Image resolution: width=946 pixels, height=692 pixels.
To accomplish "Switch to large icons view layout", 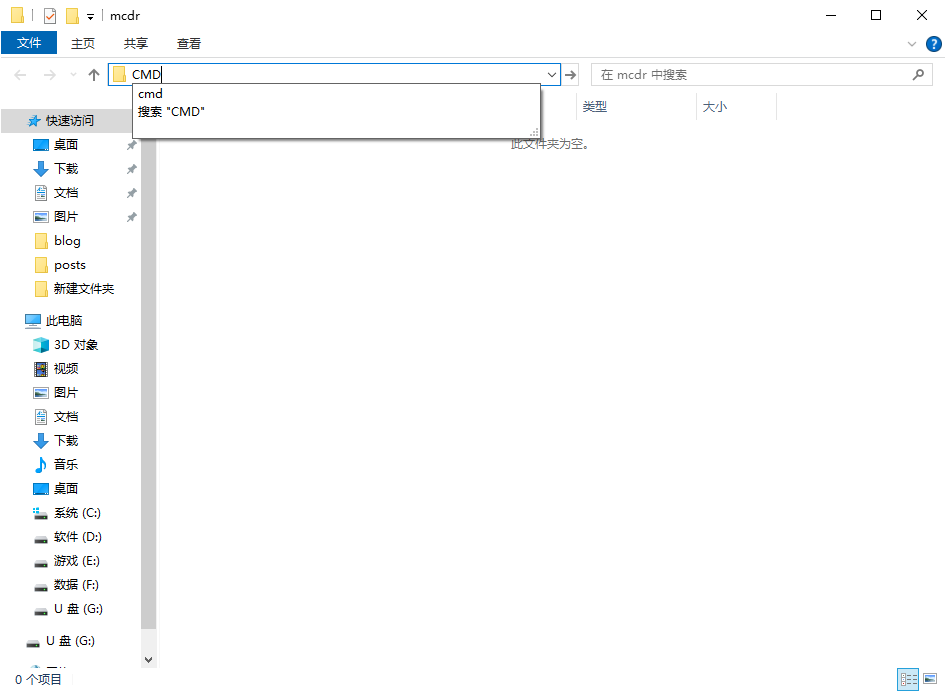I will pos(932,680).
